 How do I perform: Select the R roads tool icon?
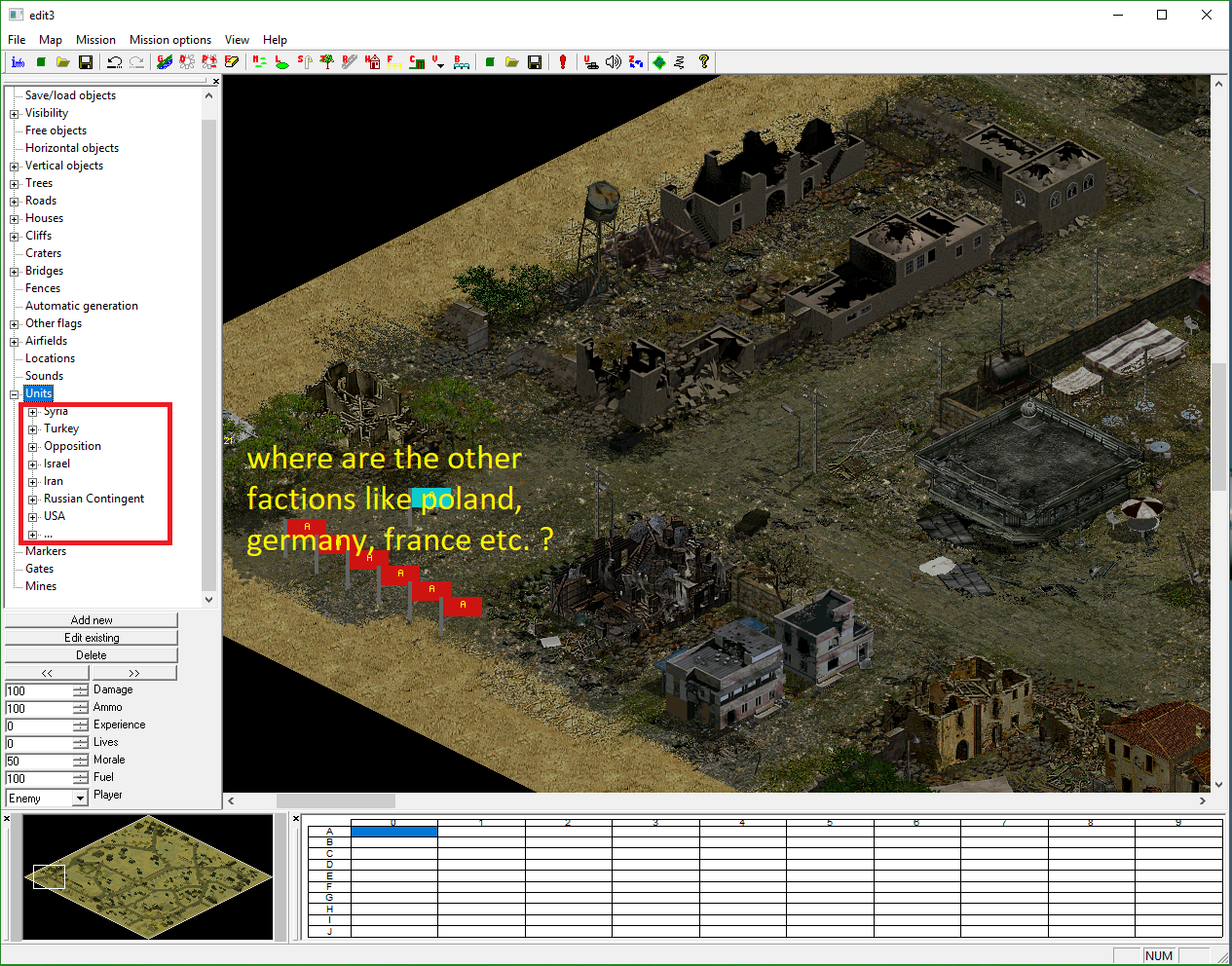pyautogui.click(x=349, y=62)
